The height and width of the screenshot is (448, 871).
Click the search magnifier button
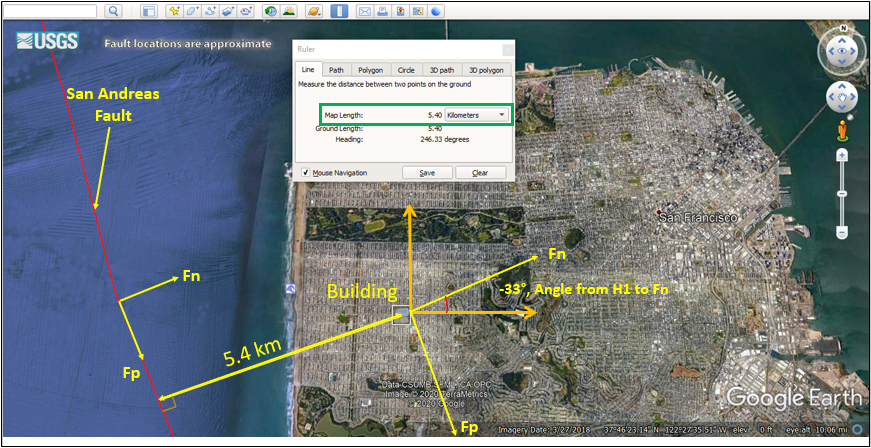pyautogui.click(x=113, y=11)
